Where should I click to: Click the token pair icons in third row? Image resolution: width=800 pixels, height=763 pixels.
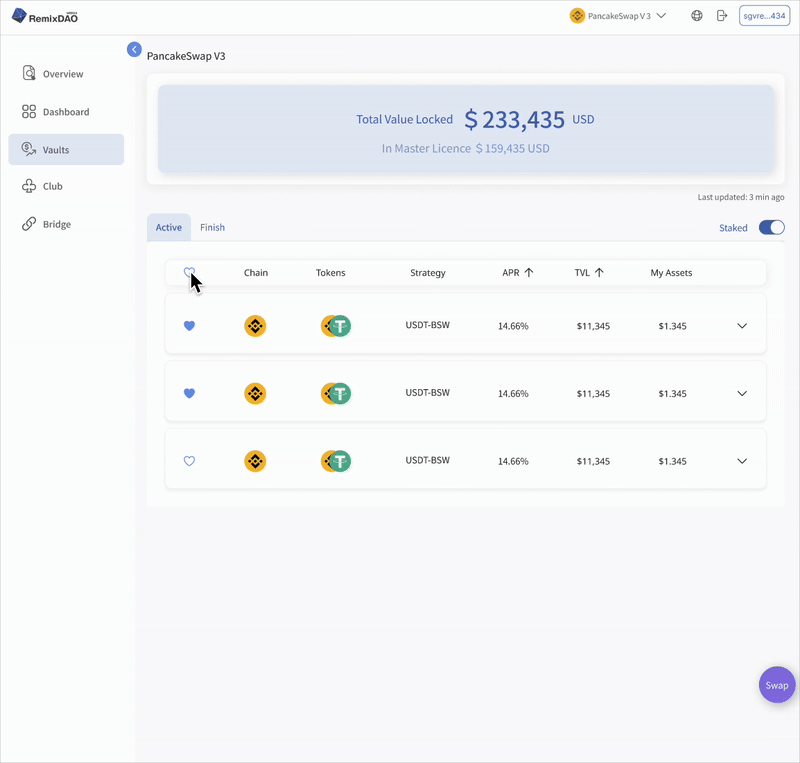336,461
